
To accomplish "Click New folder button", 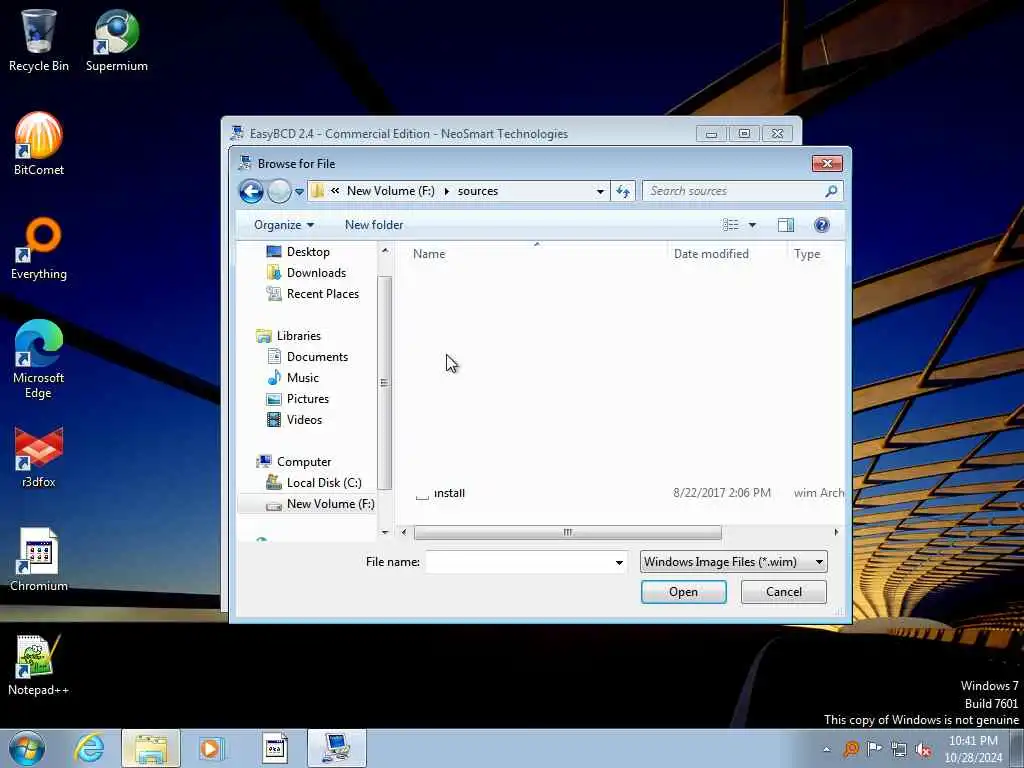I will (374, 225).
